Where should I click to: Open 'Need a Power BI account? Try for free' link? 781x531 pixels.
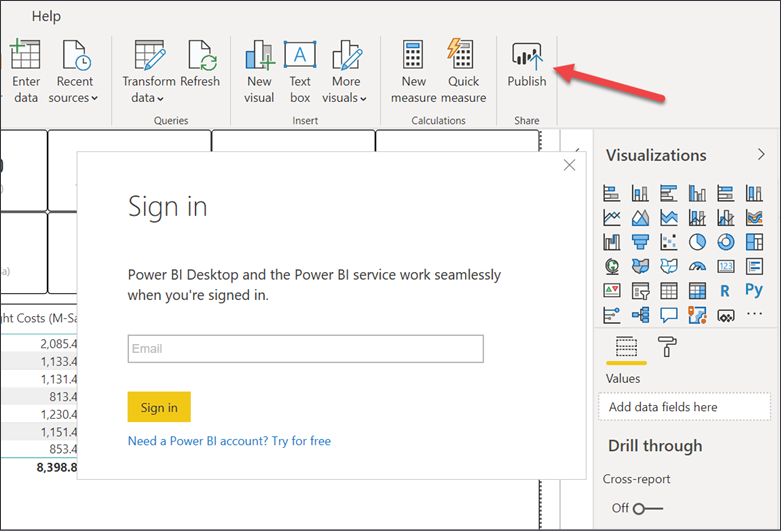[229, 441]
